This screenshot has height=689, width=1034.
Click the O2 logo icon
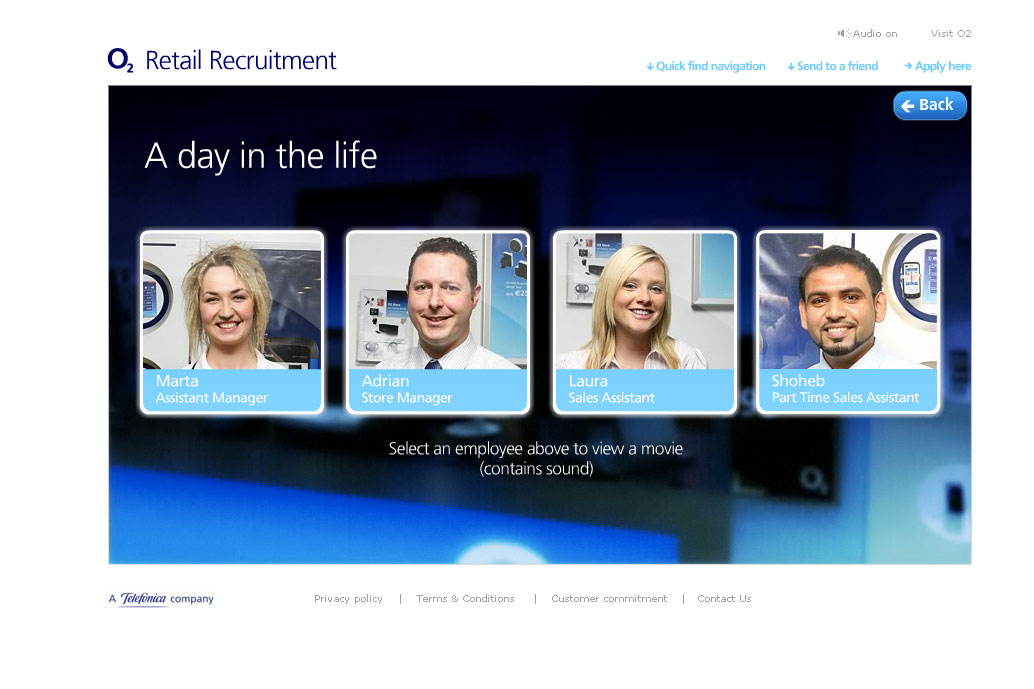point(121,60)
